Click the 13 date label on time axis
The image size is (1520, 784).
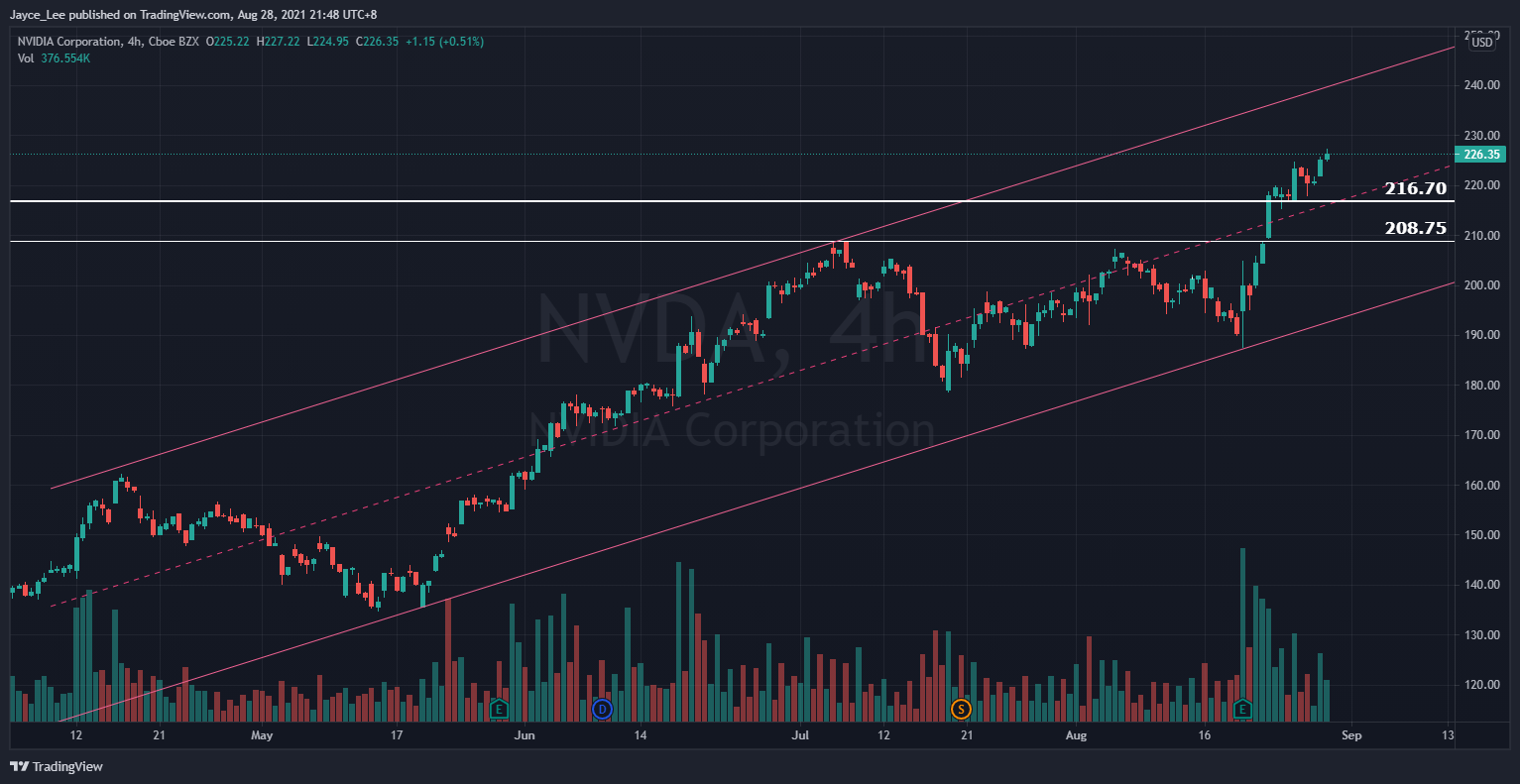pos(1448,735)
